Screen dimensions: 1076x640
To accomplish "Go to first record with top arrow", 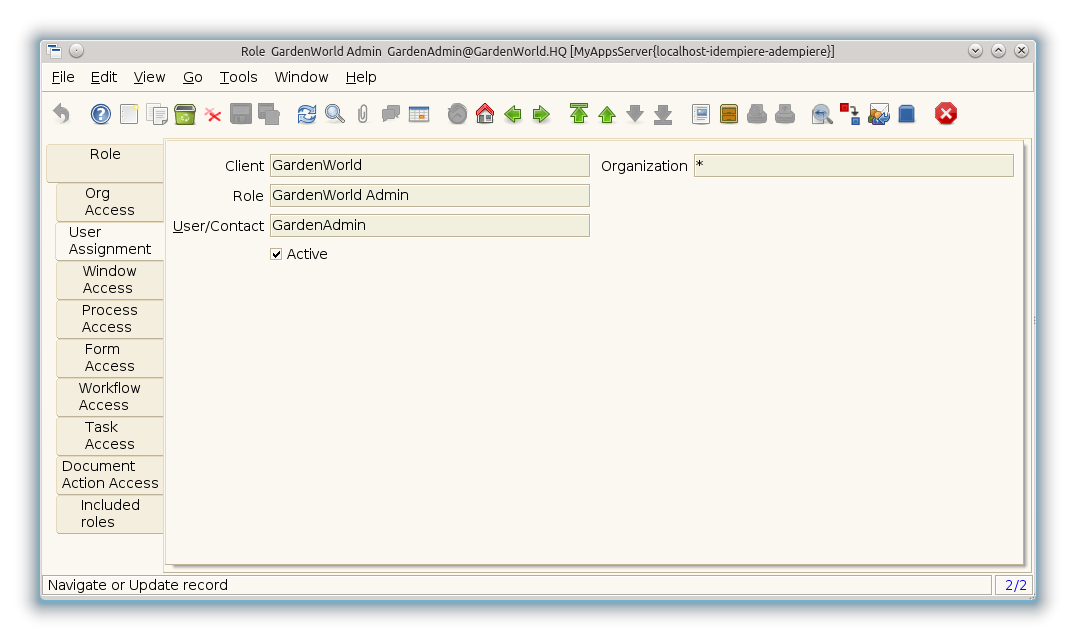I will click(579, 114).
